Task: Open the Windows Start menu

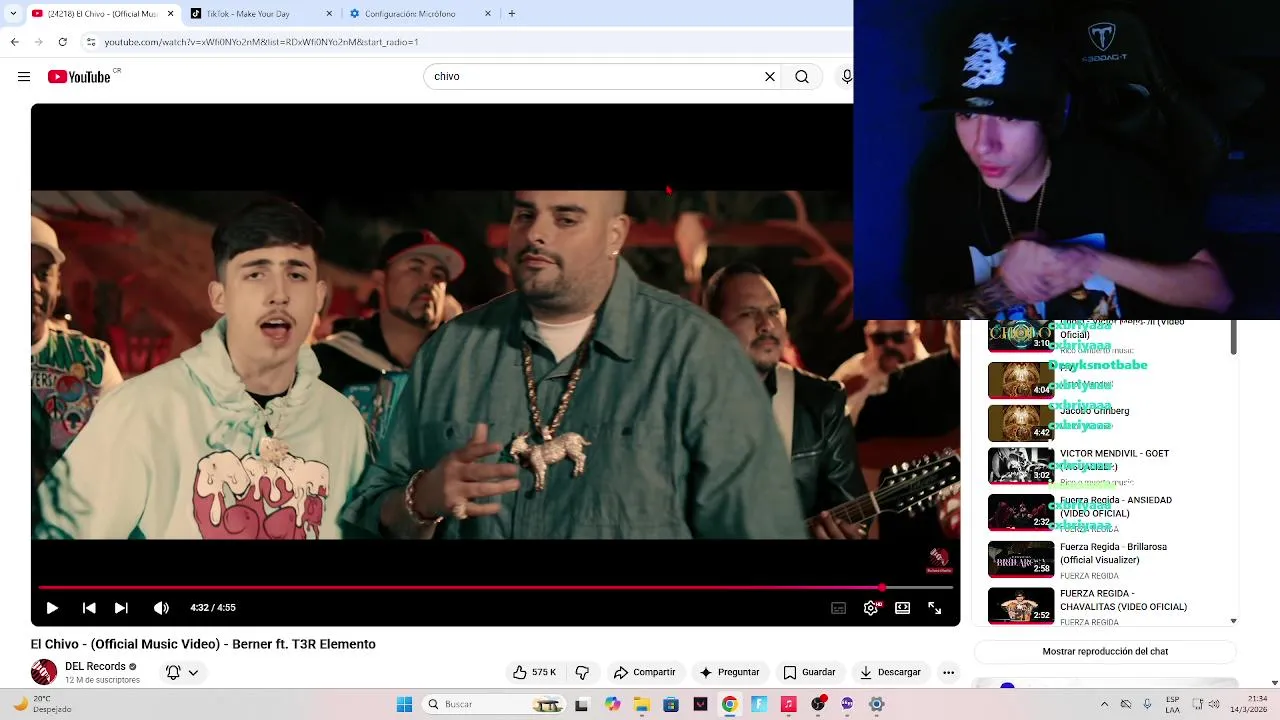Action: pos(404,704)
